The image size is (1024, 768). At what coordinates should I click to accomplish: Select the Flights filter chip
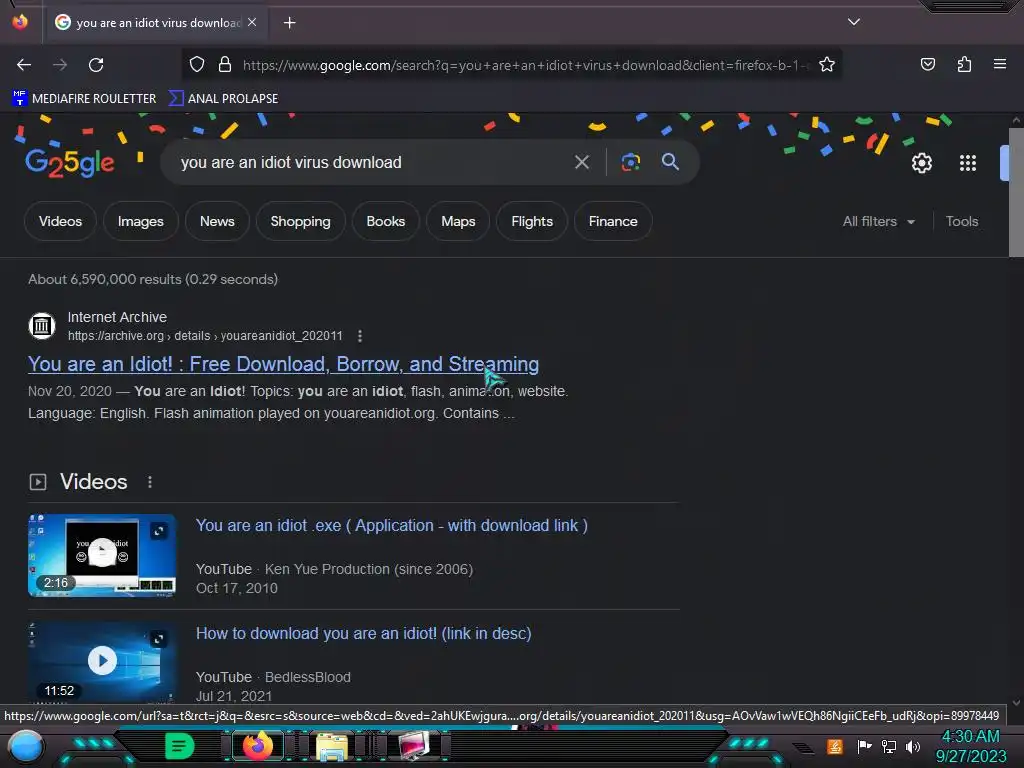(x=532, y=221)
